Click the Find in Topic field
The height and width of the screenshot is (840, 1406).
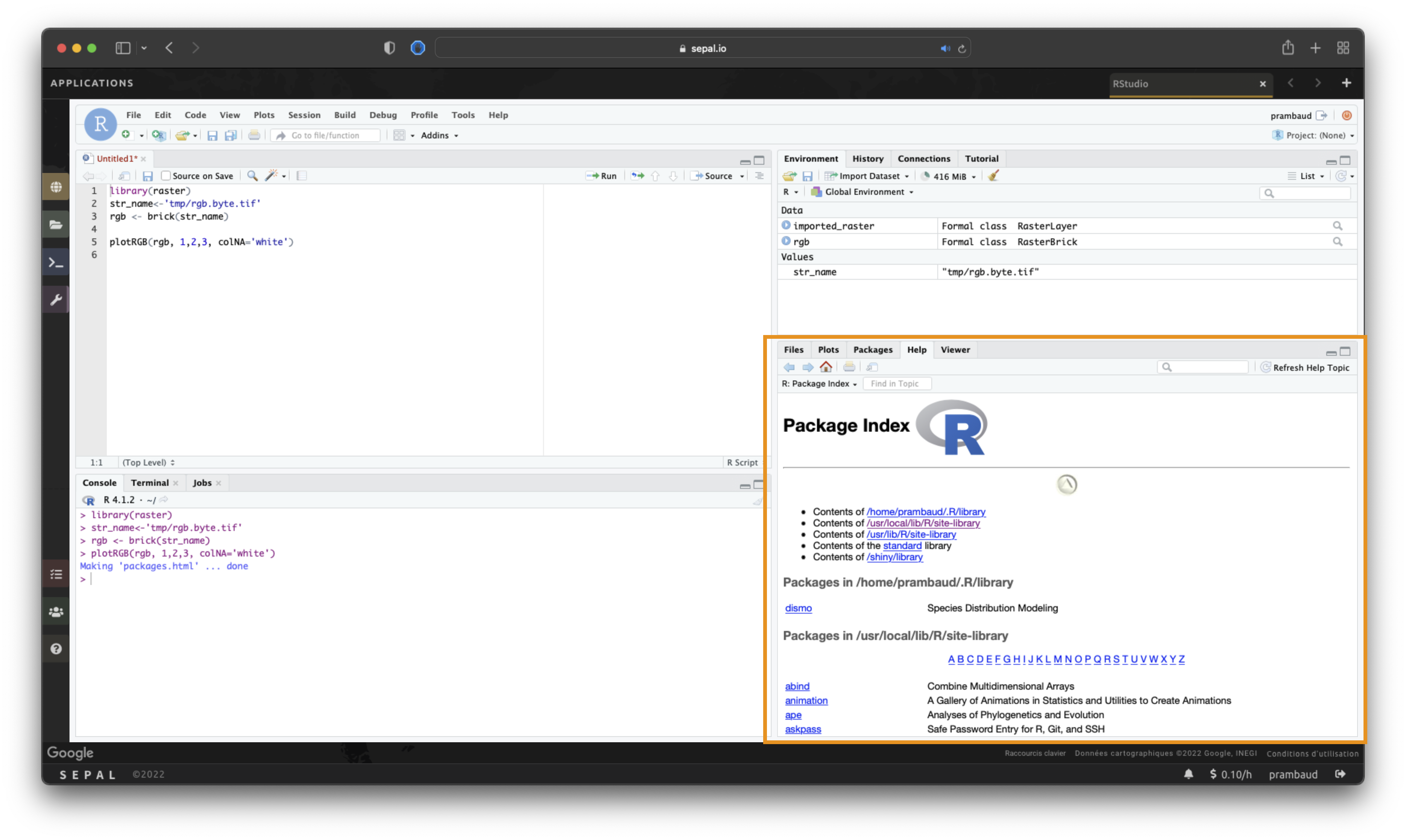897,384
